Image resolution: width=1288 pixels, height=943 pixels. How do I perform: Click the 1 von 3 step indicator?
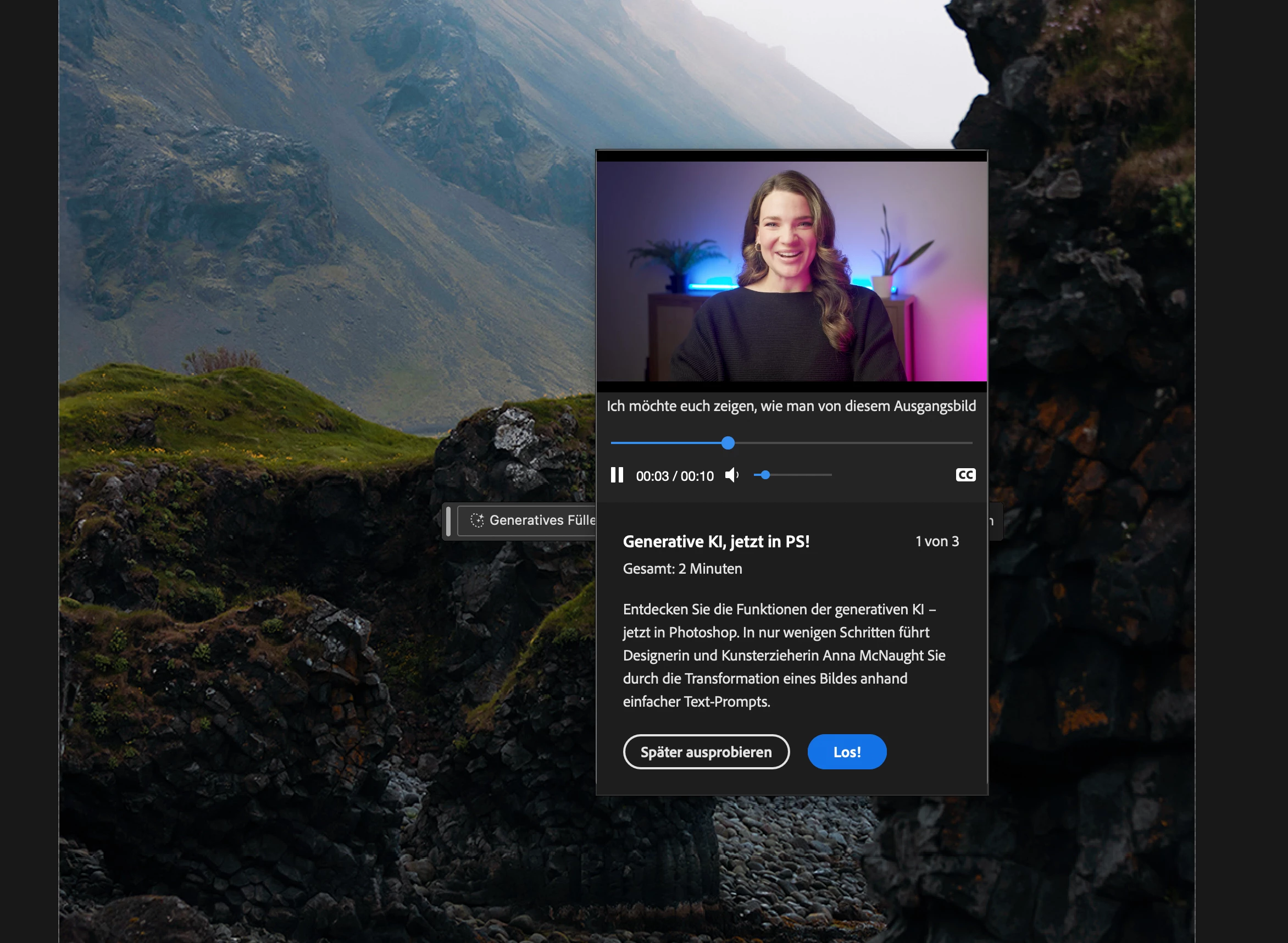[936, 541]
